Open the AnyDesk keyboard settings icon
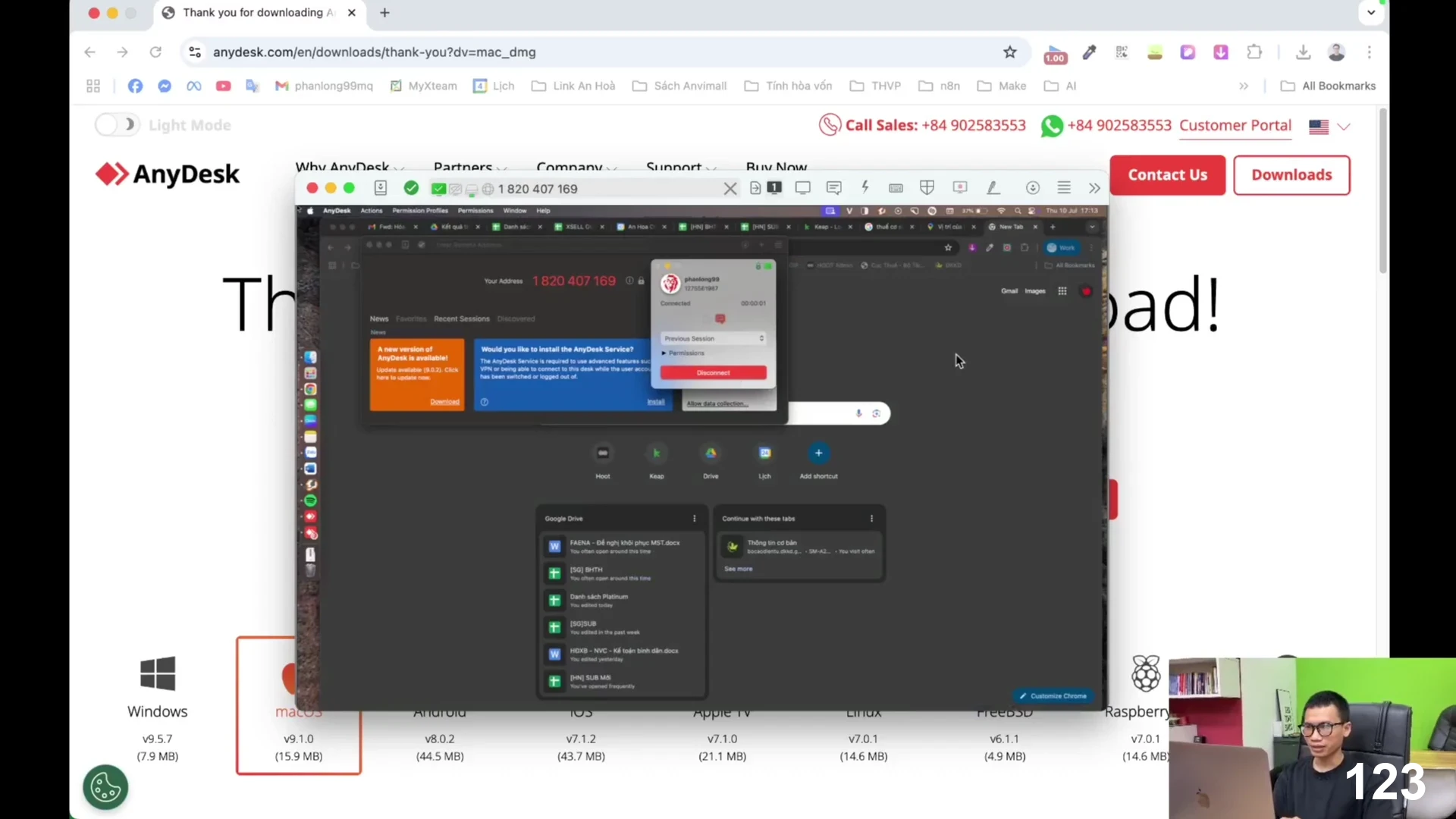Screen dimensions: 1456x819 tap(896, 188)
